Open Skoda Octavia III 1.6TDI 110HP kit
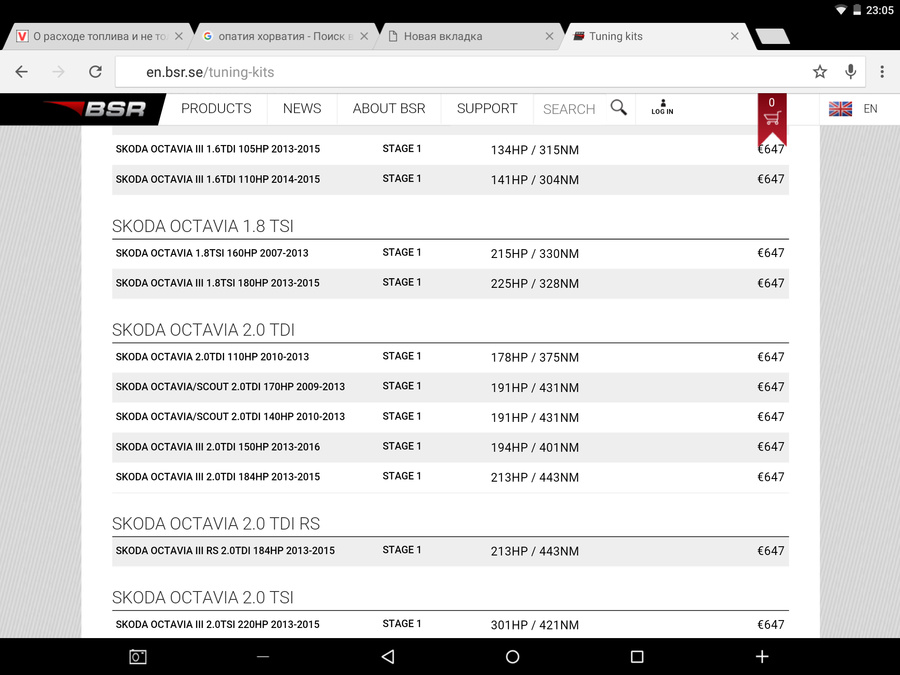 click(218, 180)
